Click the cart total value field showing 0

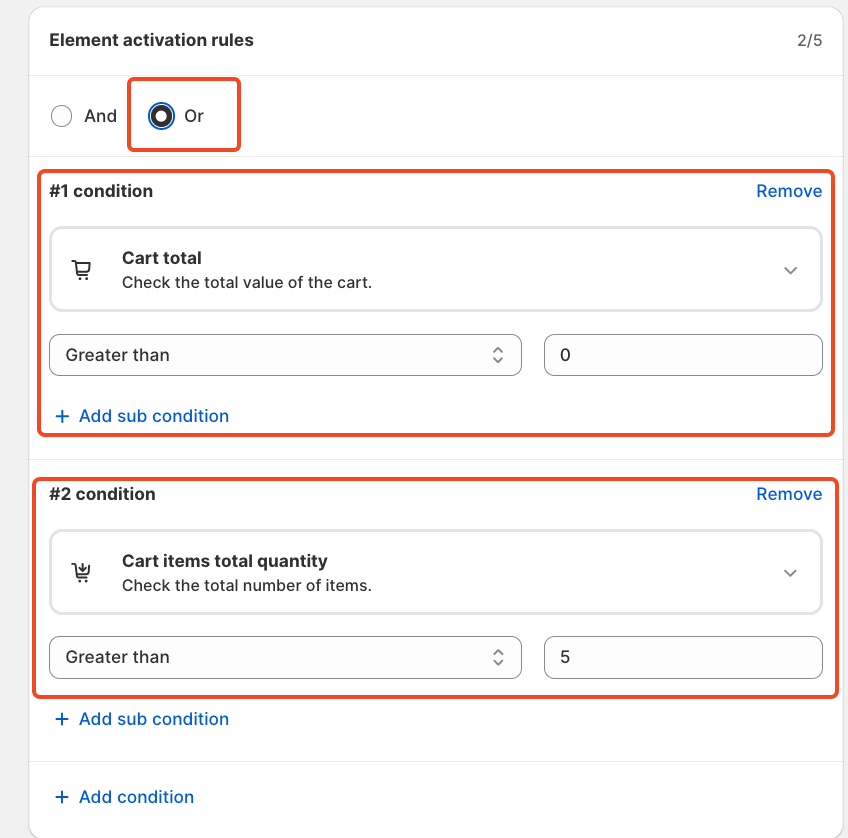[x=683, y=355]
